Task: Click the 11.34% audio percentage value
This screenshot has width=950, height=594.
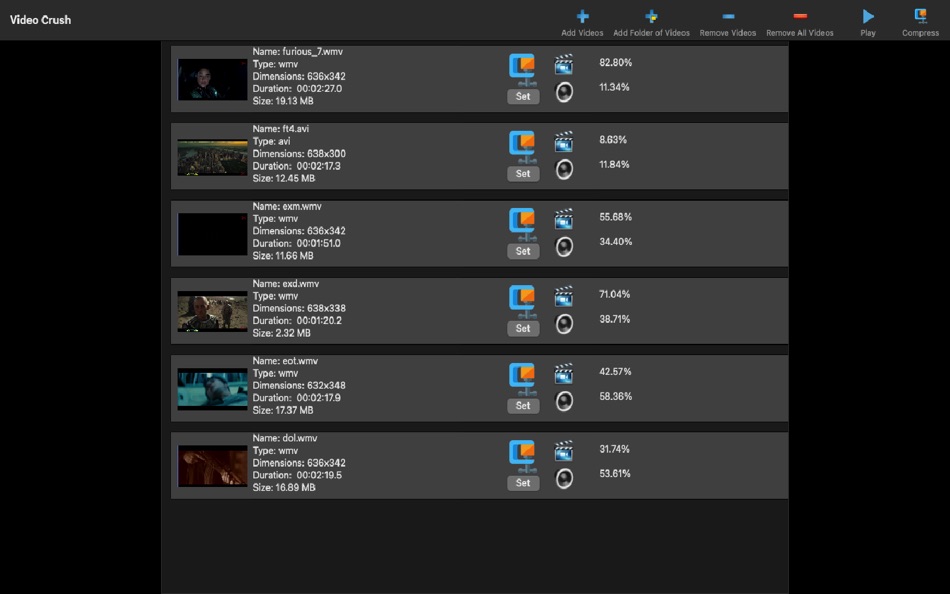Action: [614, 87]
